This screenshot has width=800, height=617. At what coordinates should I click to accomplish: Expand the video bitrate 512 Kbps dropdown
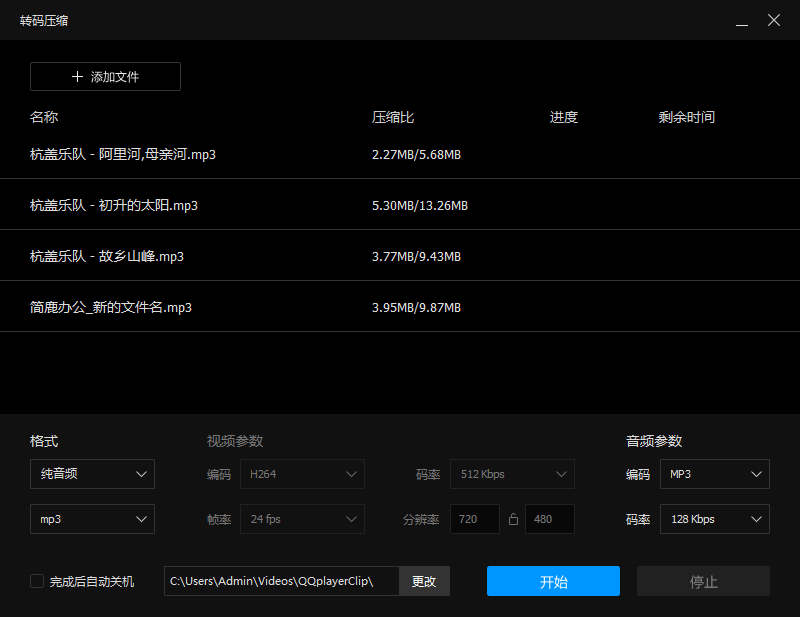click(x=512, y=474)
